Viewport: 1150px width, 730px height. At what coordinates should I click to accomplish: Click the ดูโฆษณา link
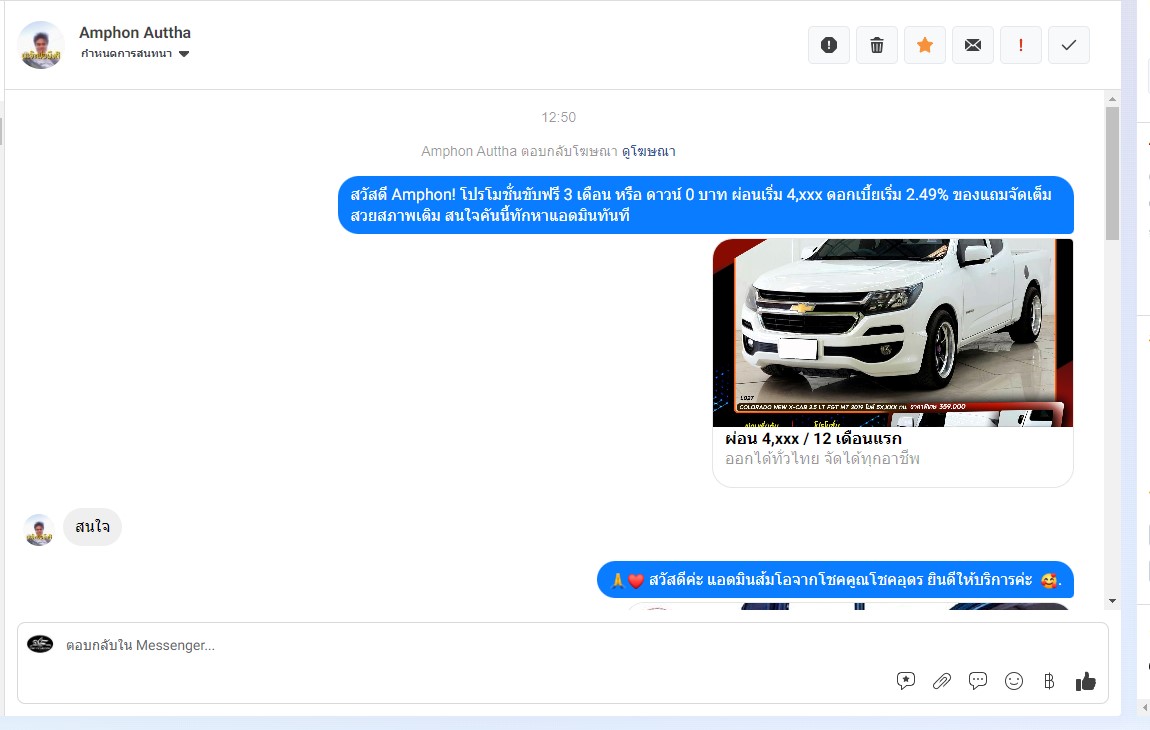pyautogui.click(x=648, y=151)
